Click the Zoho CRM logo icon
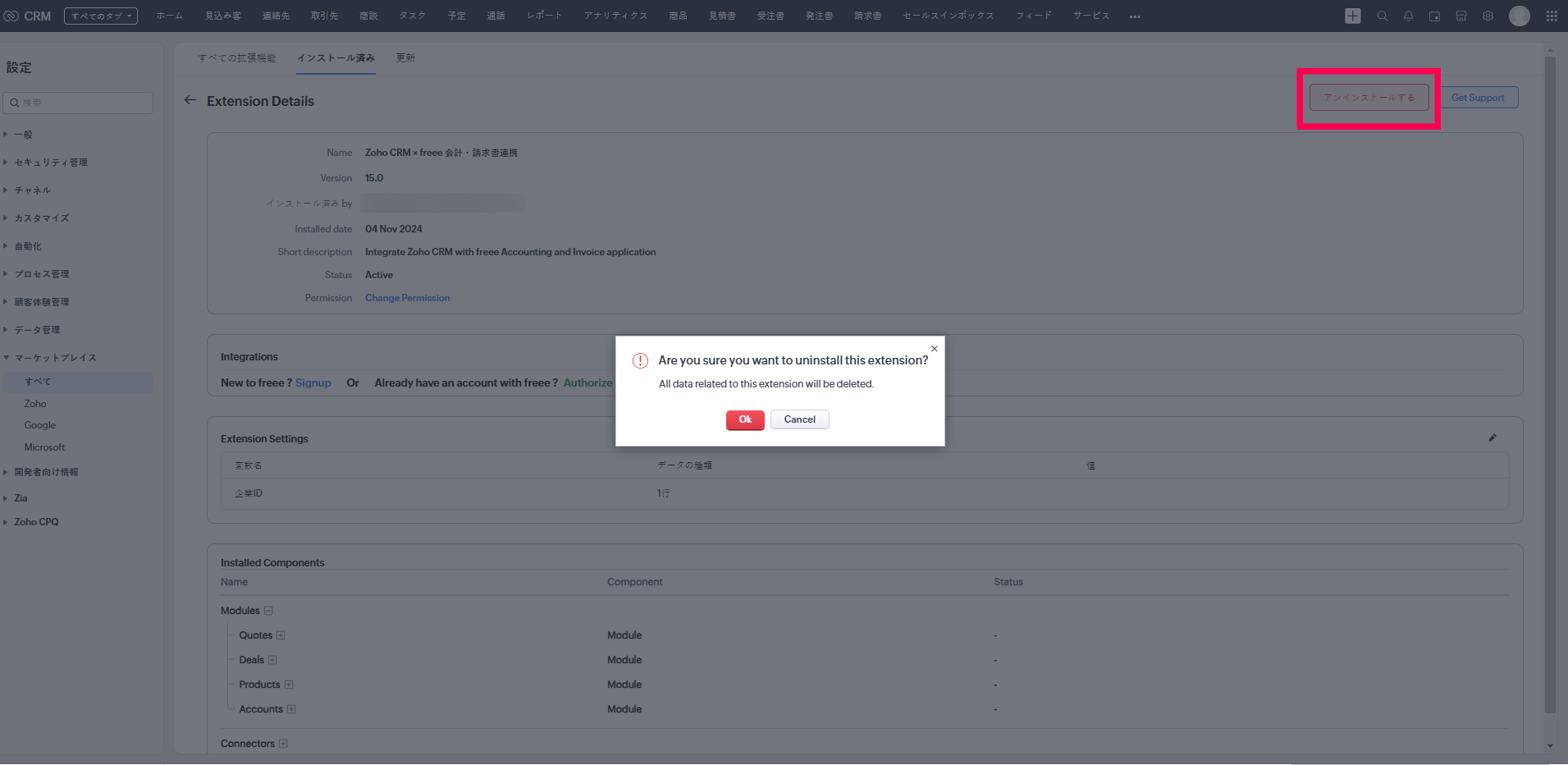Viewport: 1568px width, 765px height. [x=11, y=16]
